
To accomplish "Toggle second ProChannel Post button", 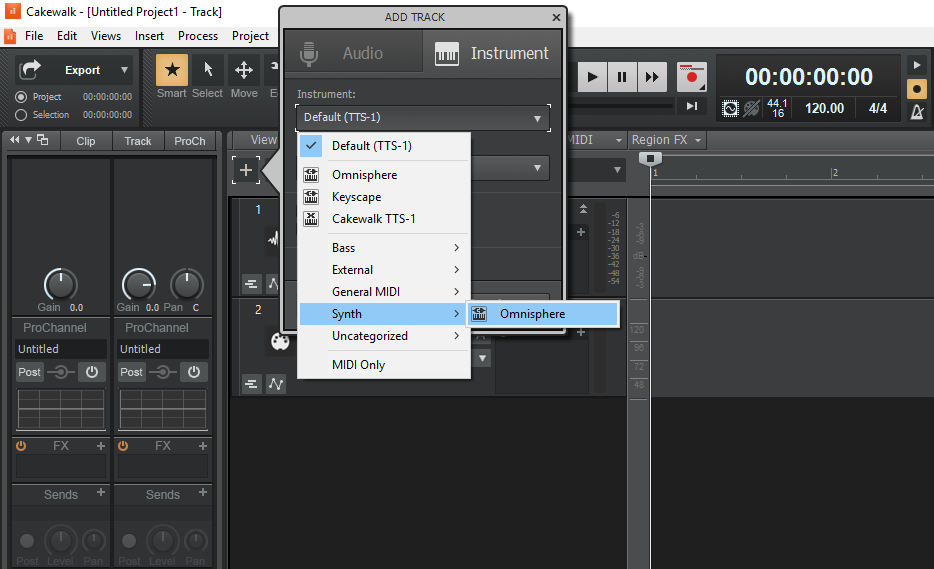I will click(131, 372).
